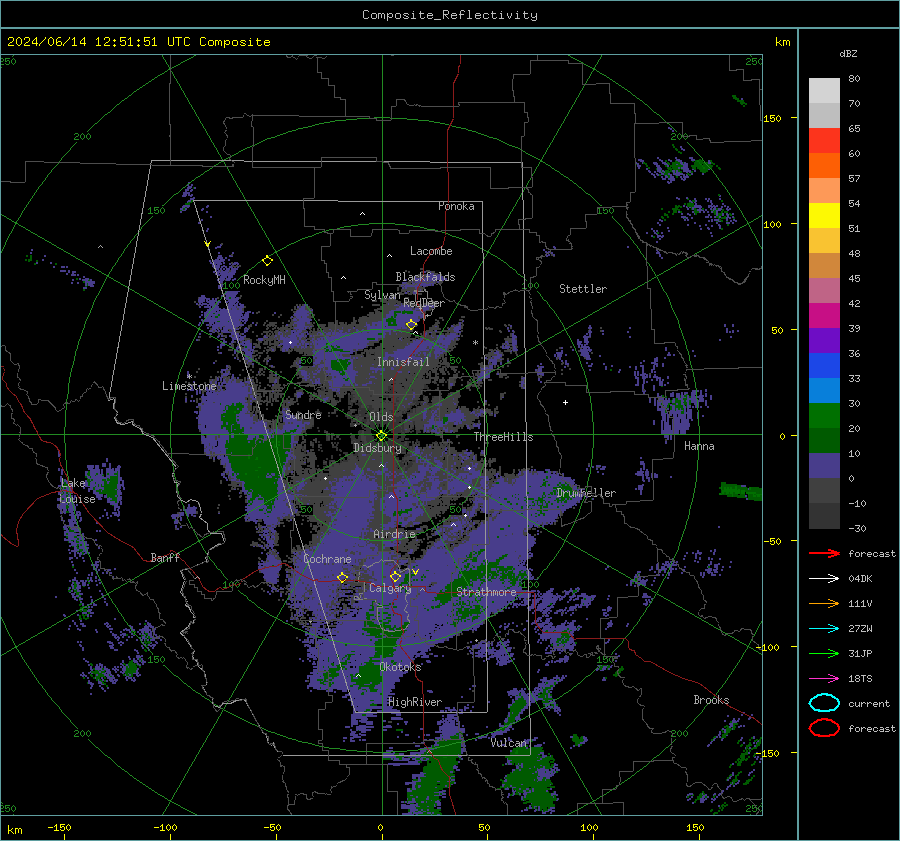
Task: Click the -100 tick on bottom axis
Action: coord(165,827)
